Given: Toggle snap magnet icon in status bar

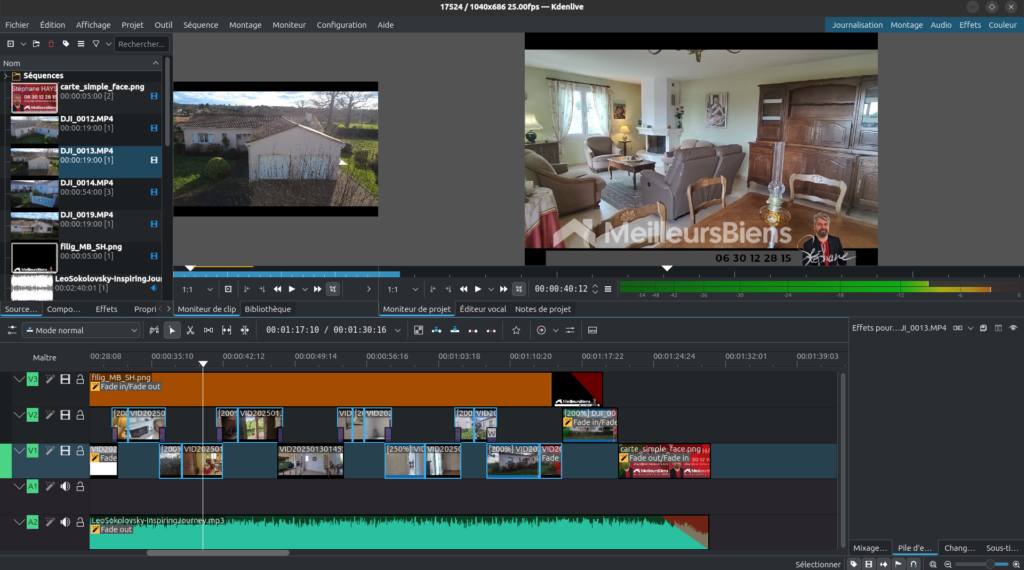Looking at the screenshot, I should click(x=914, y=564).
